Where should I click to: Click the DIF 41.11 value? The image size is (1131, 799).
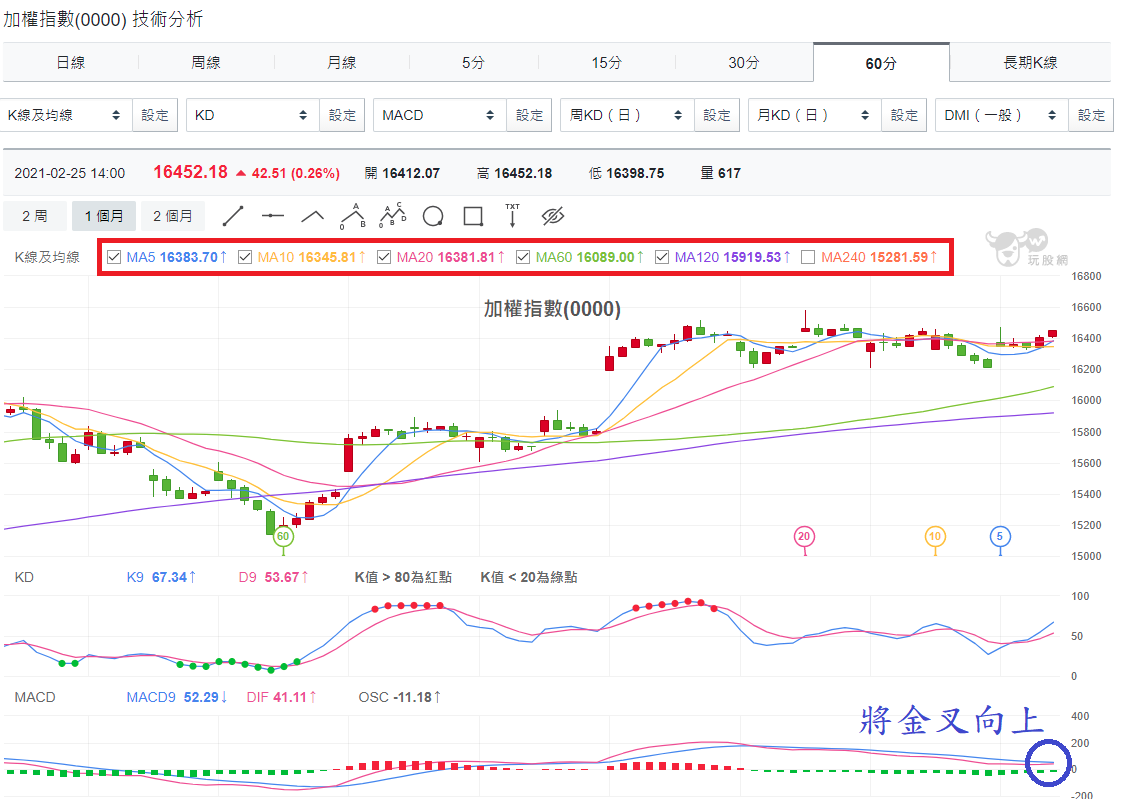click(281, 697)
